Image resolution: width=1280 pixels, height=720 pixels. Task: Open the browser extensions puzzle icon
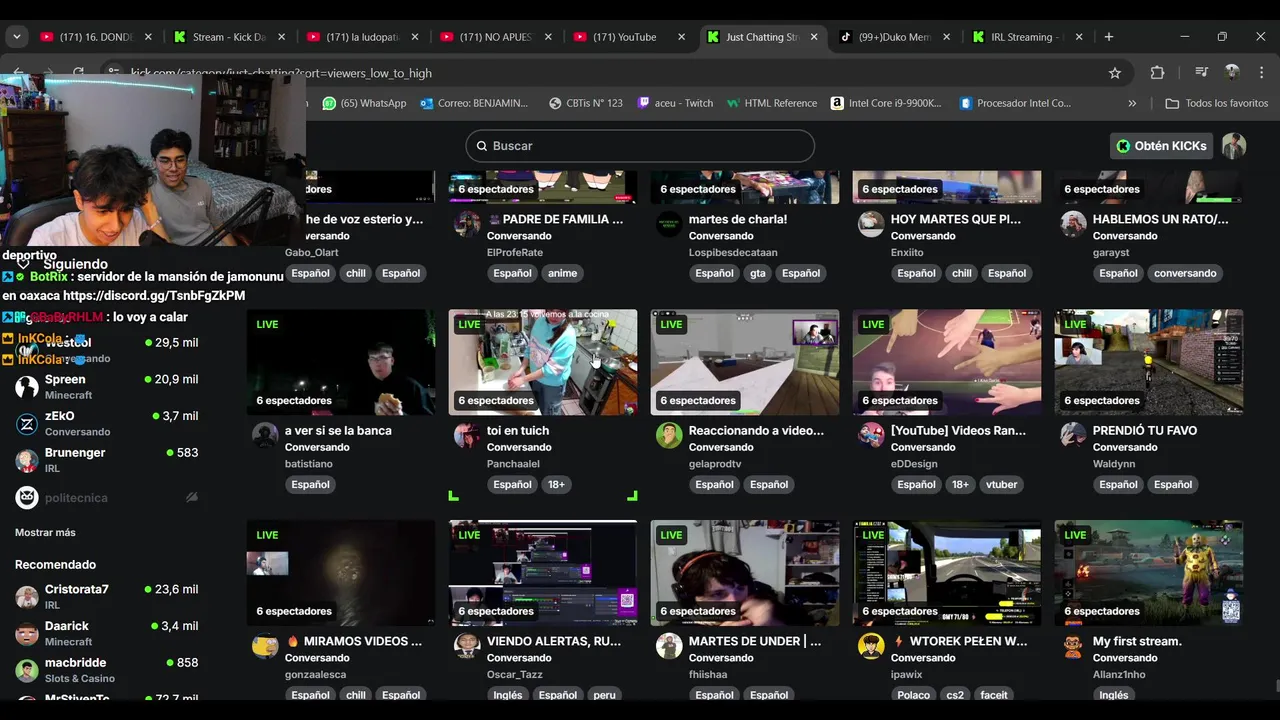click(1157, 73)
